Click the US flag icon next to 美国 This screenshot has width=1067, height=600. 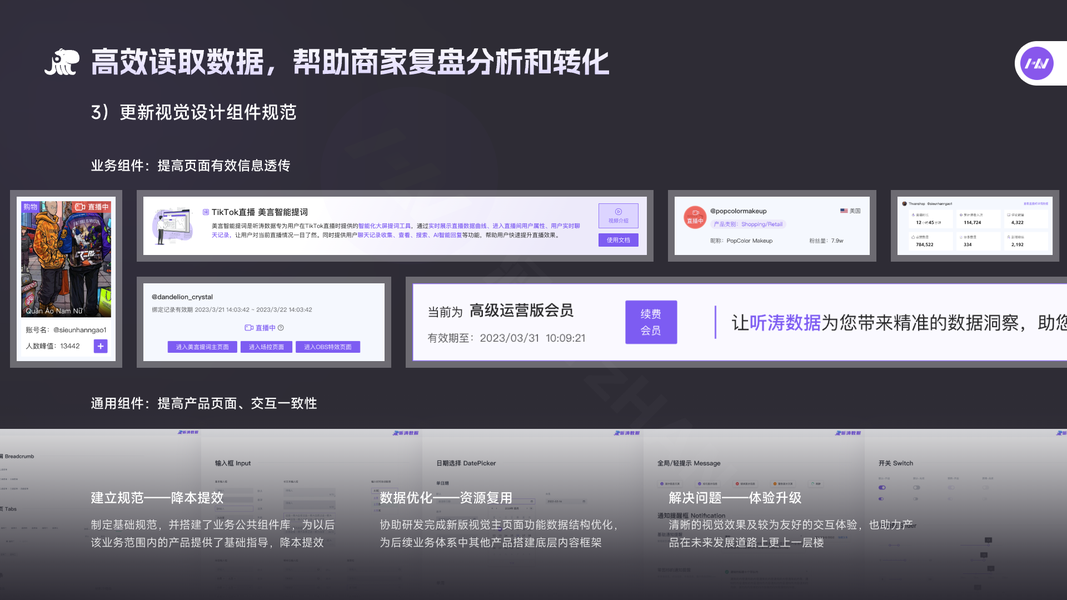click(844, 211)
